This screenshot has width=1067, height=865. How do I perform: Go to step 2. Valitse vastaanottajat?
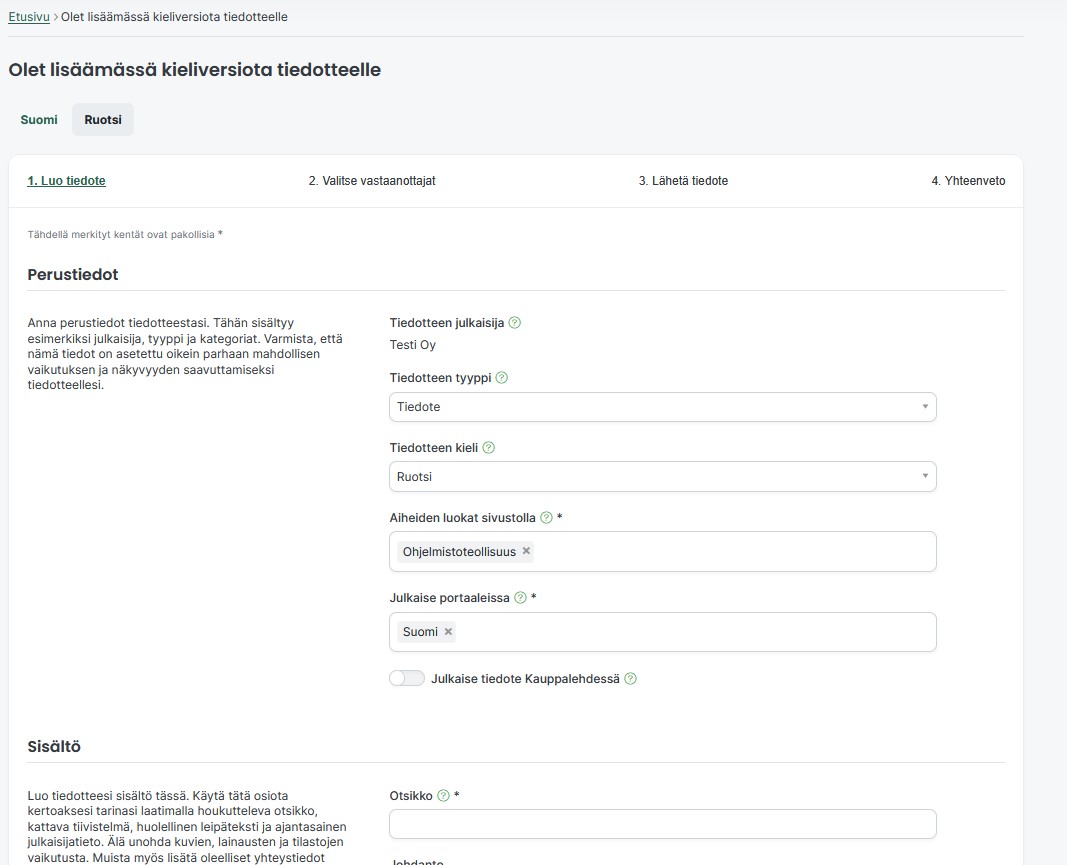372,181
